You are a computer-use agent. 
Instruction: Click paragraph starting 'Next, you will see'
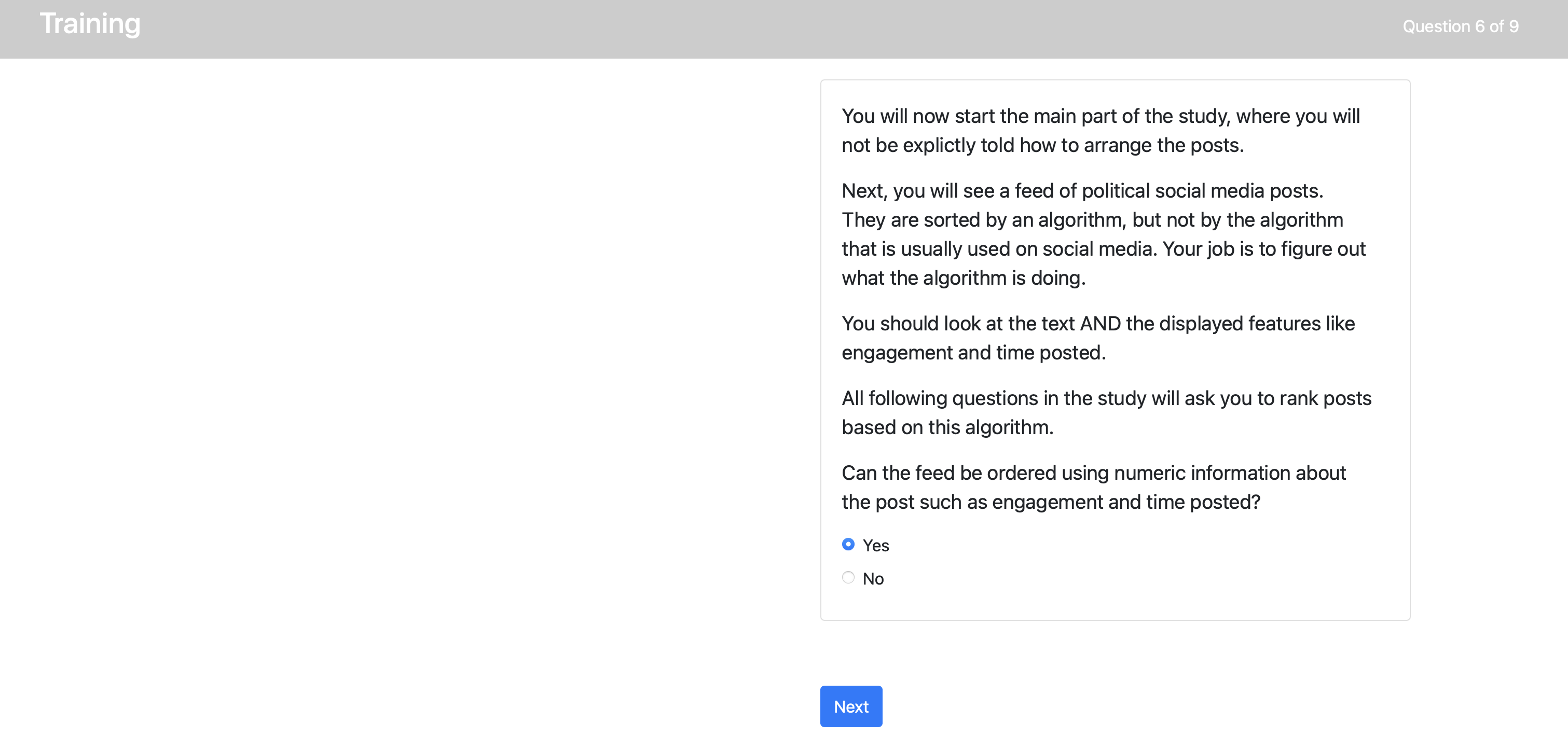(x=1103, y=234)
